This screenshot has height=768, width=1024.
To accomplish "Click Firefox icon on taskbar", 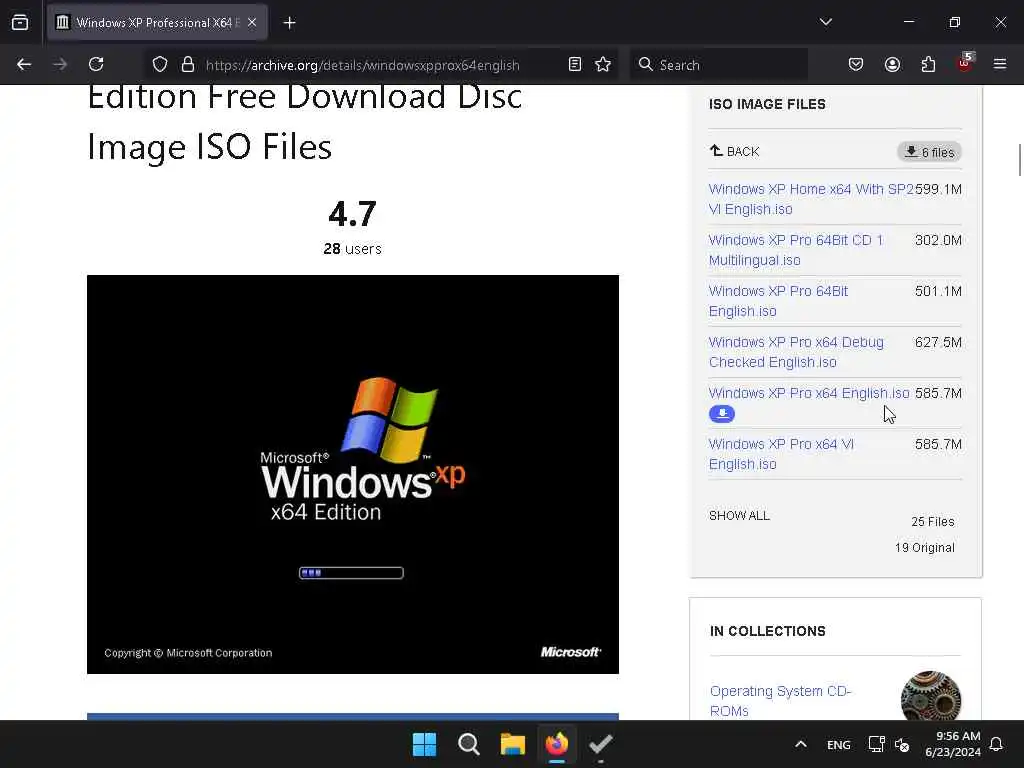I will (x=557, y=744).
